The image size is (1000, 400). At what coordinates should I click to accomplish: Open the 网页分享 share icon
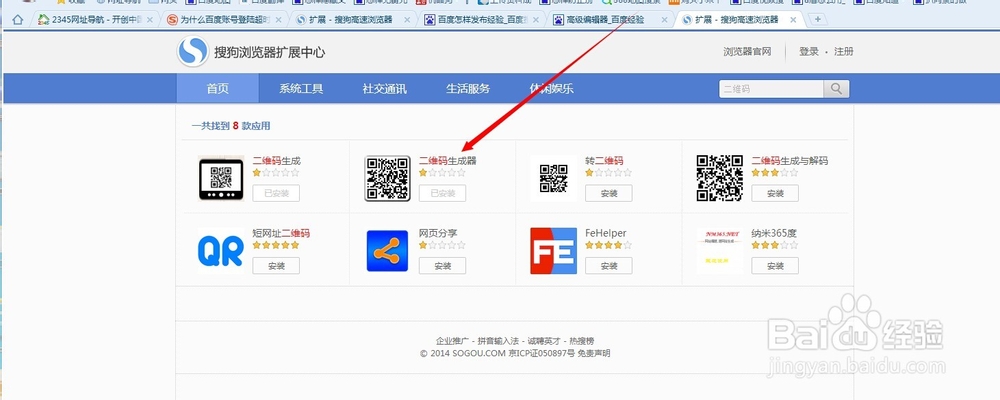click(x=387, y=251)
